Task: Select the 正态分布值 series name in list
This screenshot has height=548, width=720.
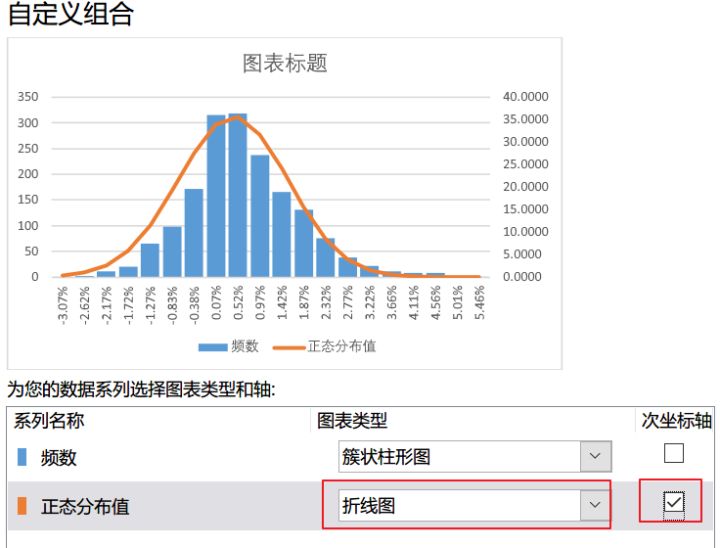Action: click(x=85, y=506)
